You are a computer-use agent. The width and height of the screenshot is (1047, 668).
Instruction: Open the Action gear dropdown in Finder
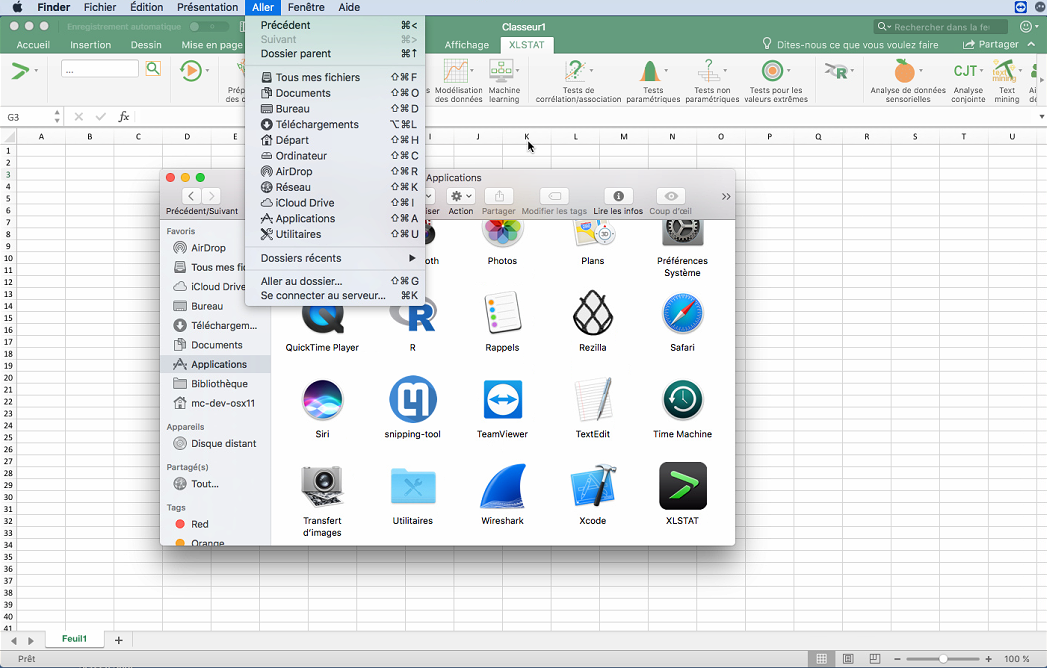(x=461, y=196)
